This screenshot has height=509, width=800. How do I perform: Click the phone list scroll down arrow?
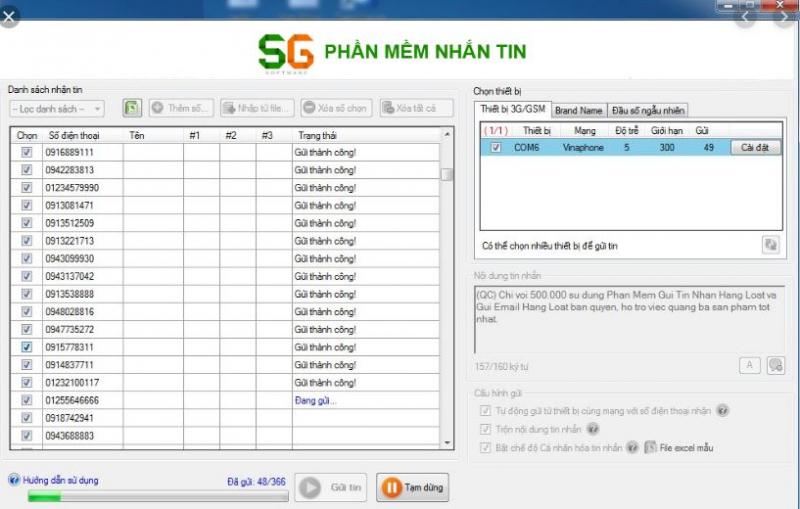(448, 443)
